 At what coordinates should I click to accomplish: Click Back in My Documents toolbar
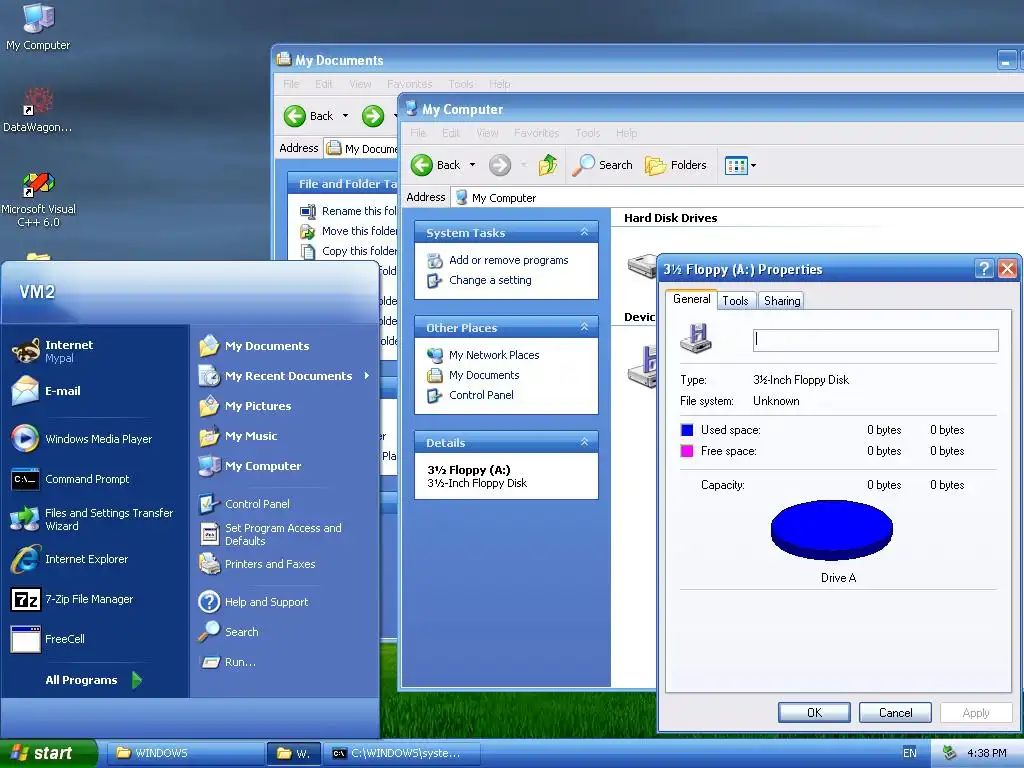[309, 116]
